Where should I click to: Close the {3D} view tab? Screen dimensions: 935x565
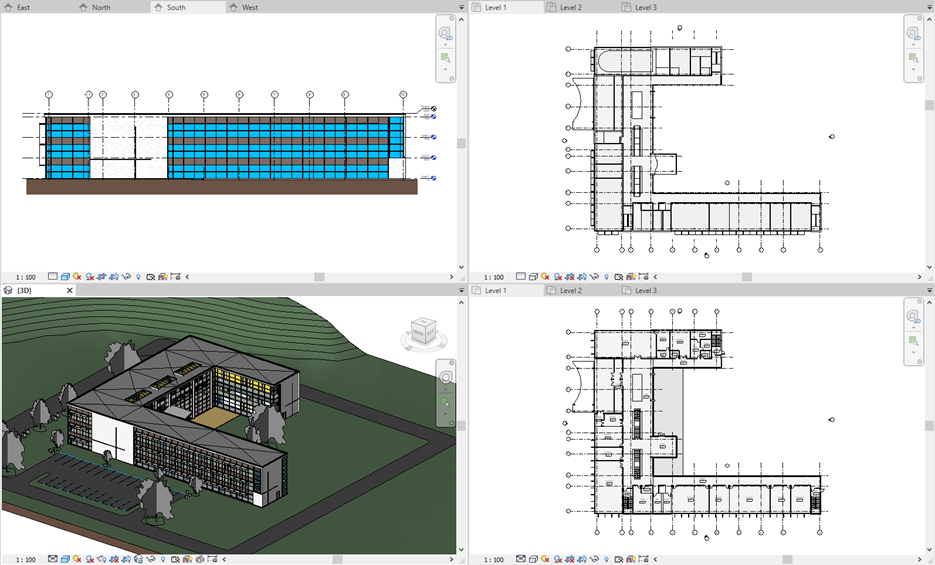[70, 290]
